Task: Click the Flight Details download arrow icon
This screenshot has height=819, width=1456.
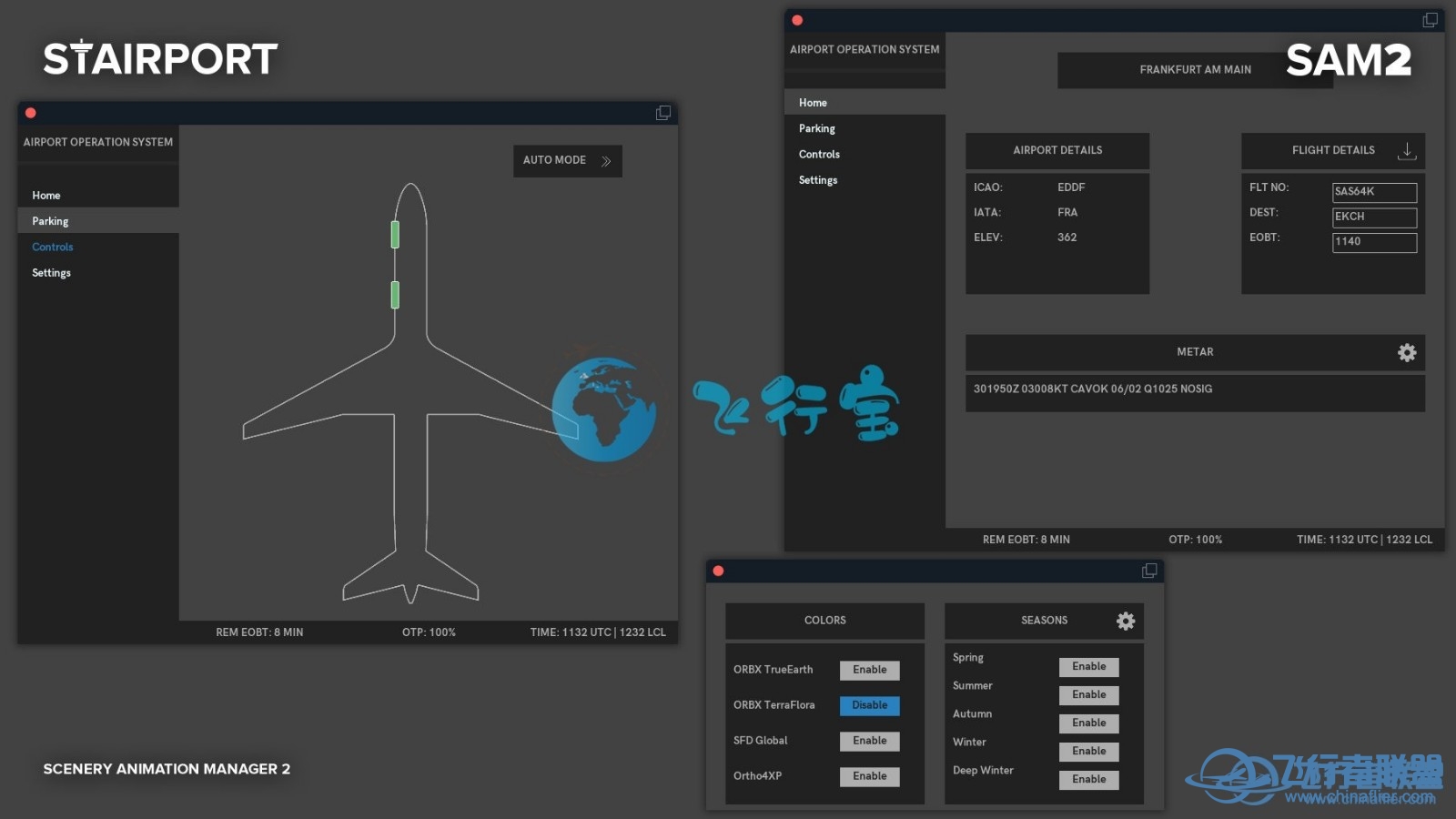Action: (x=1407, y=151)
